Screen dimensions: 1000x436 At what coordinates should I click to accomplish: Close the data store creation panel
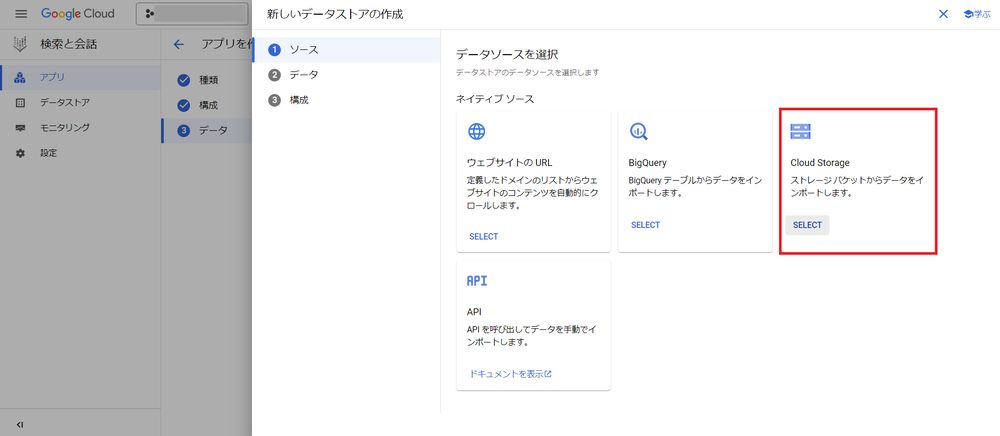click(943, 14)
